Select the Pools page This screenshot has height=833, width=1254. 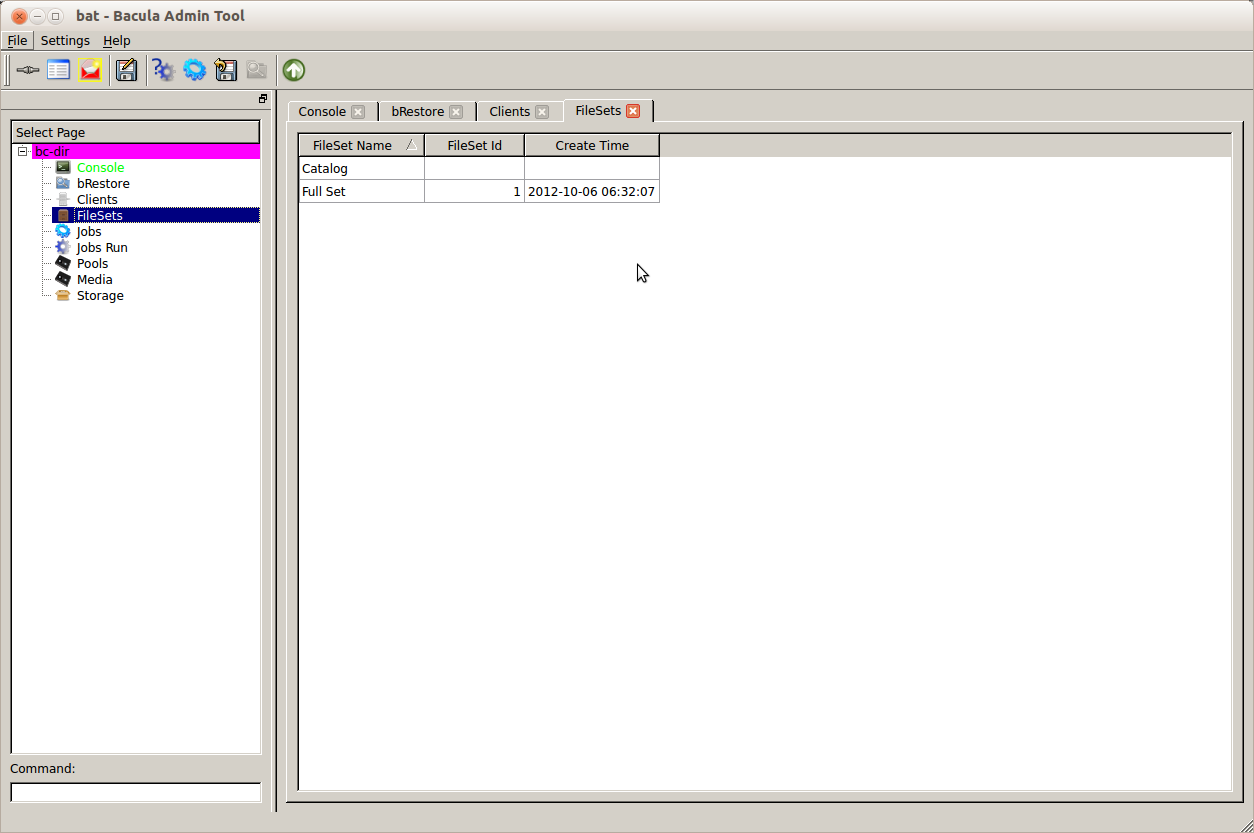tap(93, 263)
